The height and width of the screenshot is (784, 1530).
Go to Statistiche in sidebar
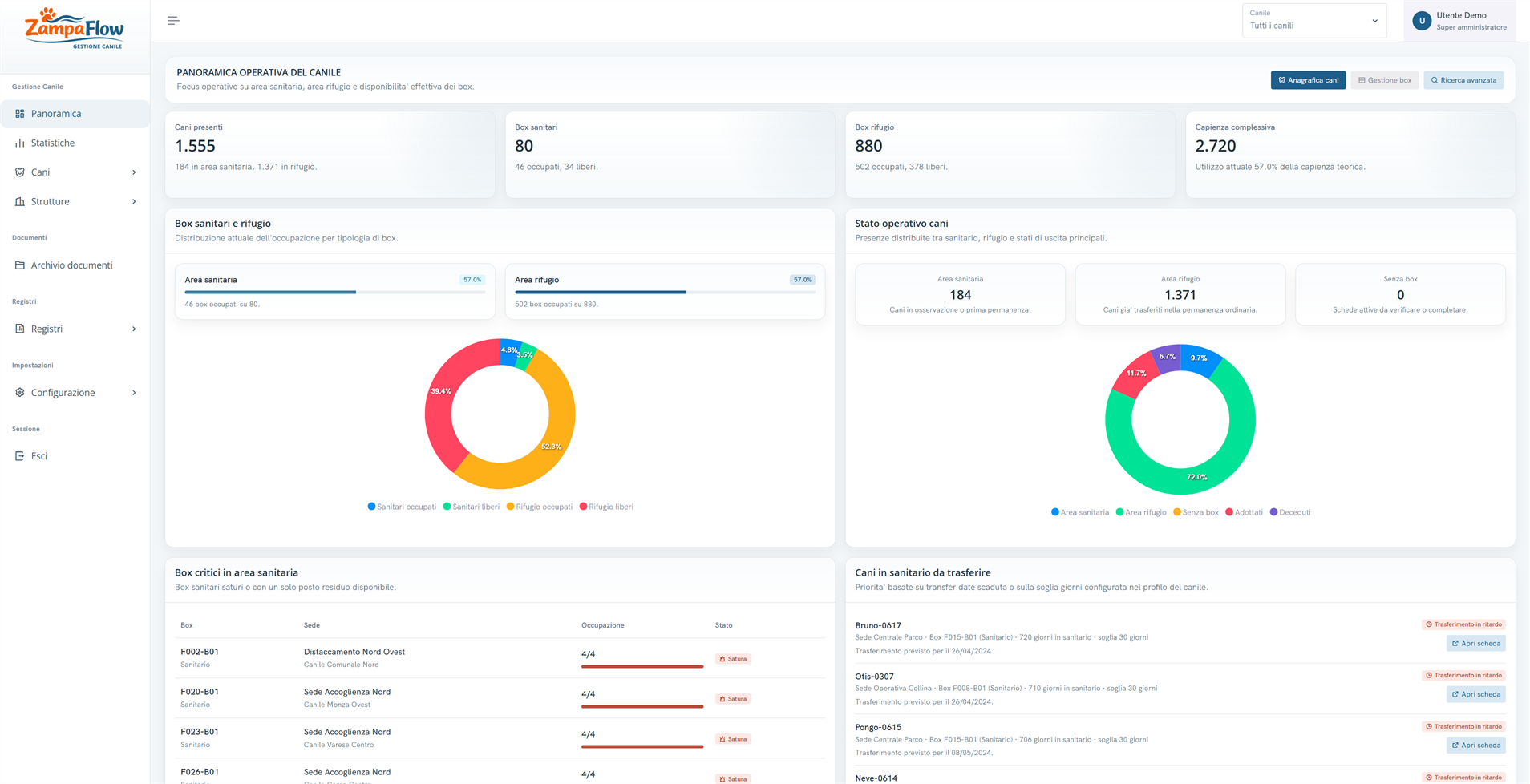pyautogui.click(x=75, y=143)
